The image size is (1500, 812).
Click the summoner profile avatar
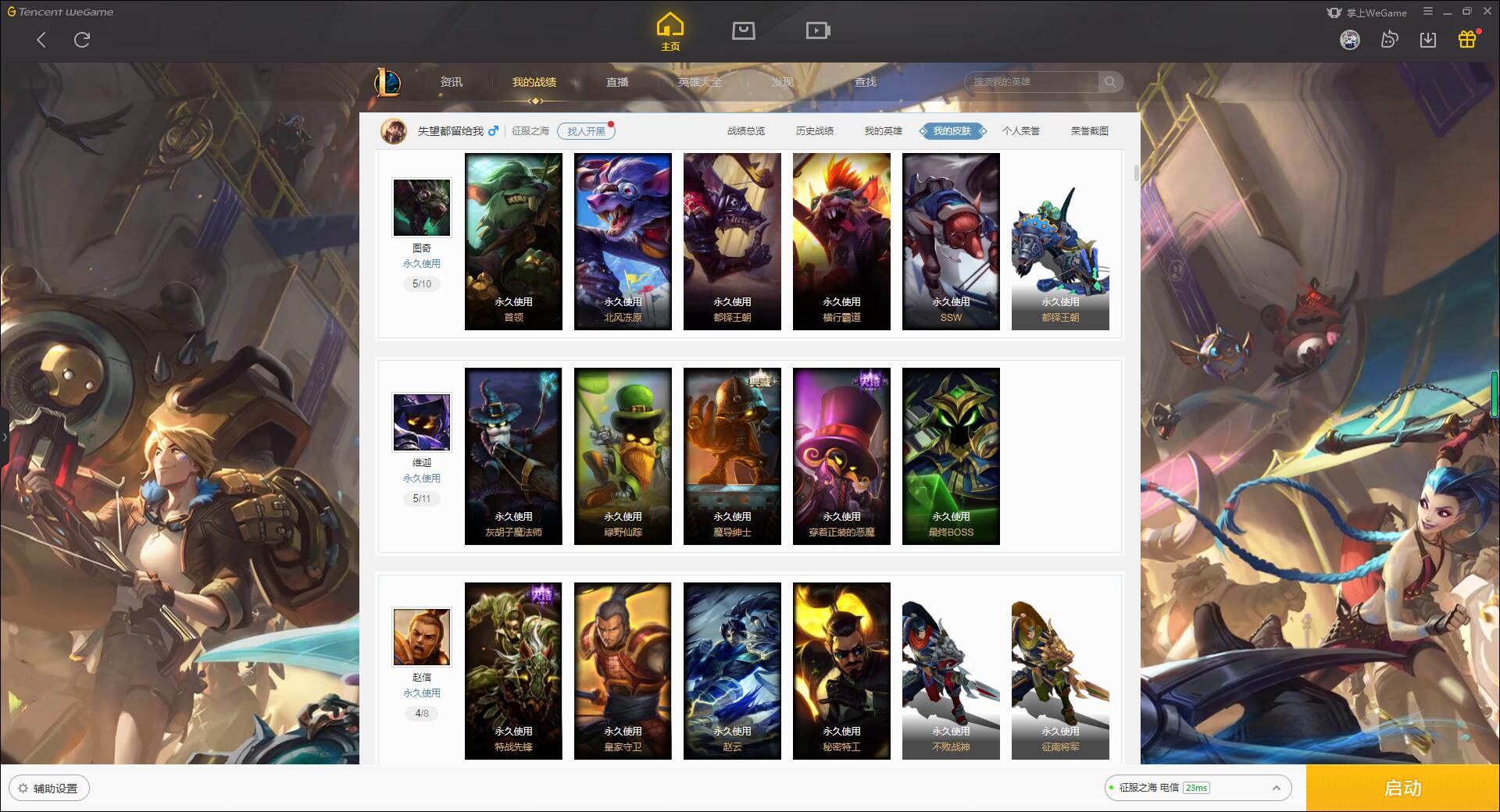tap(394, 131)
